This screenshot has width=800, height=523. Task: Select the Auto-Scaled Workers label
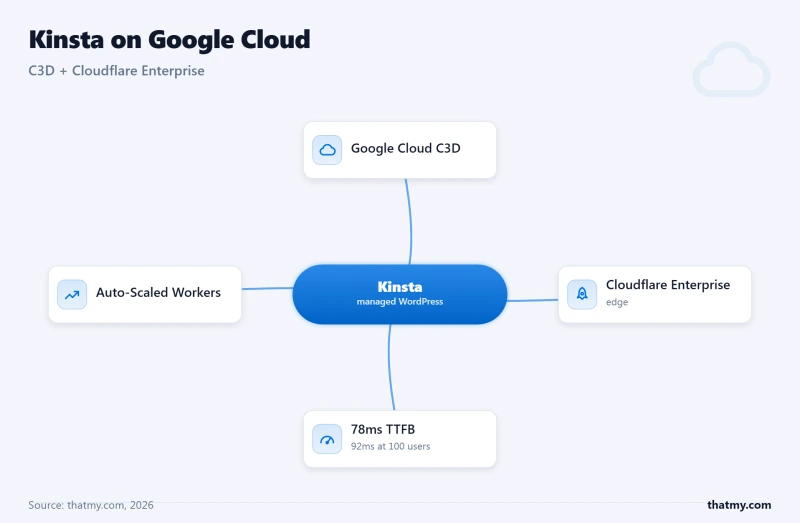(x=158, y=292)
